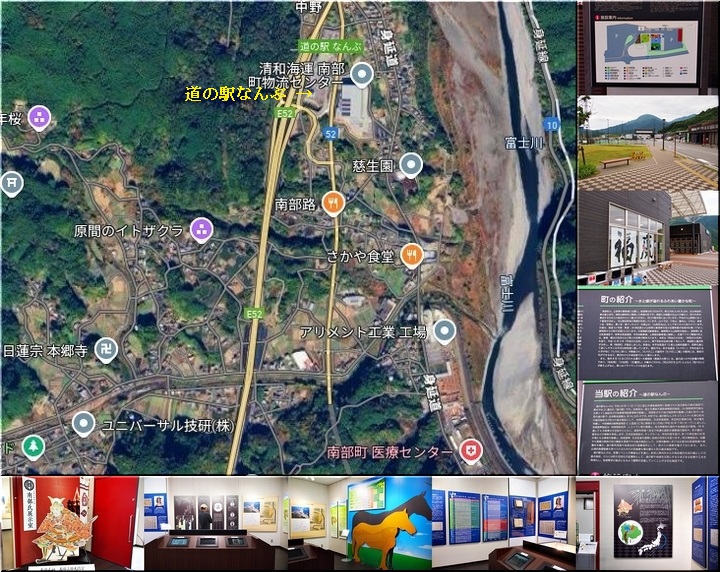Open the 南部町 医療センター hospital marker

470,452
